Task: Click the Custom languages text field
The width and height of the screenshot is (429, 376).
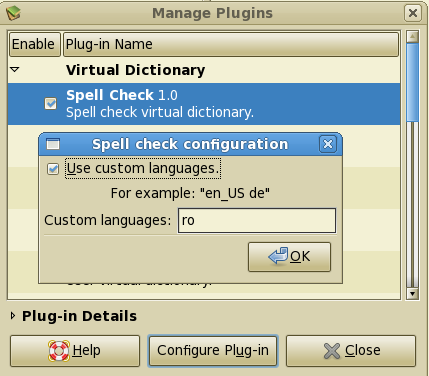Action: (257, 220)
